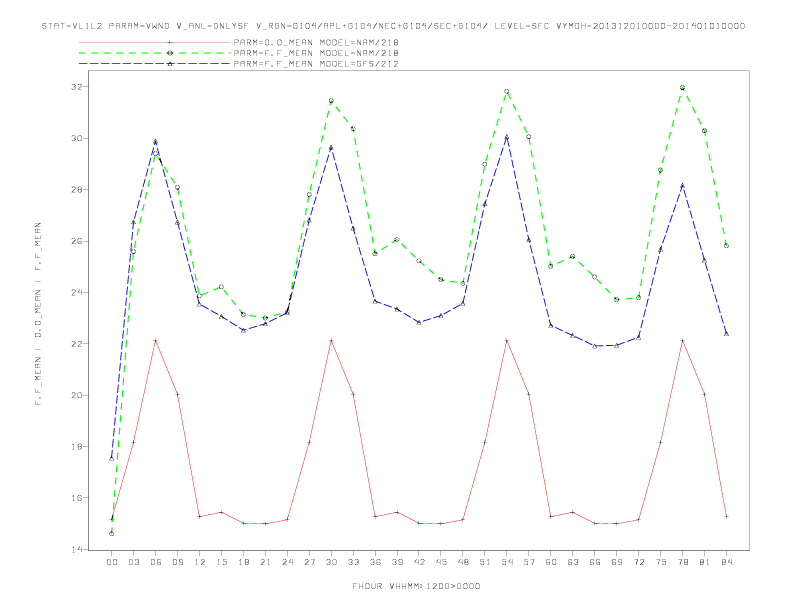The width and height of the screenshot is (792, 612).
Task: Click the 84 forecast hour x-axis label
Action: pos(726,562)
